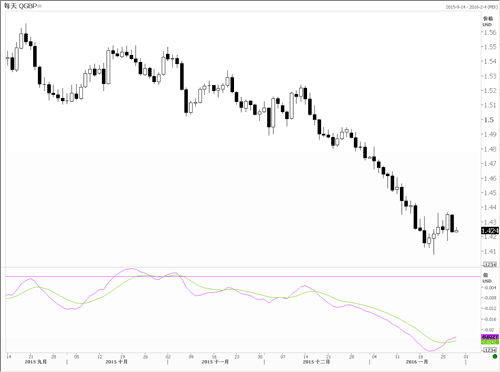Click the "2015 十一月" month label

215,362
